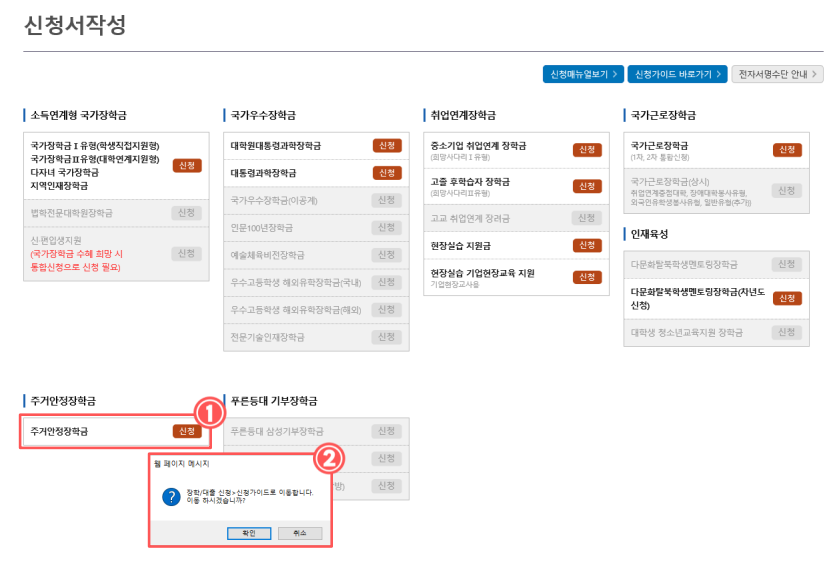This screenshot has height=565, width=833.
Task: Click 신청 next to 신·편입생지원
Action: point(186,253)
